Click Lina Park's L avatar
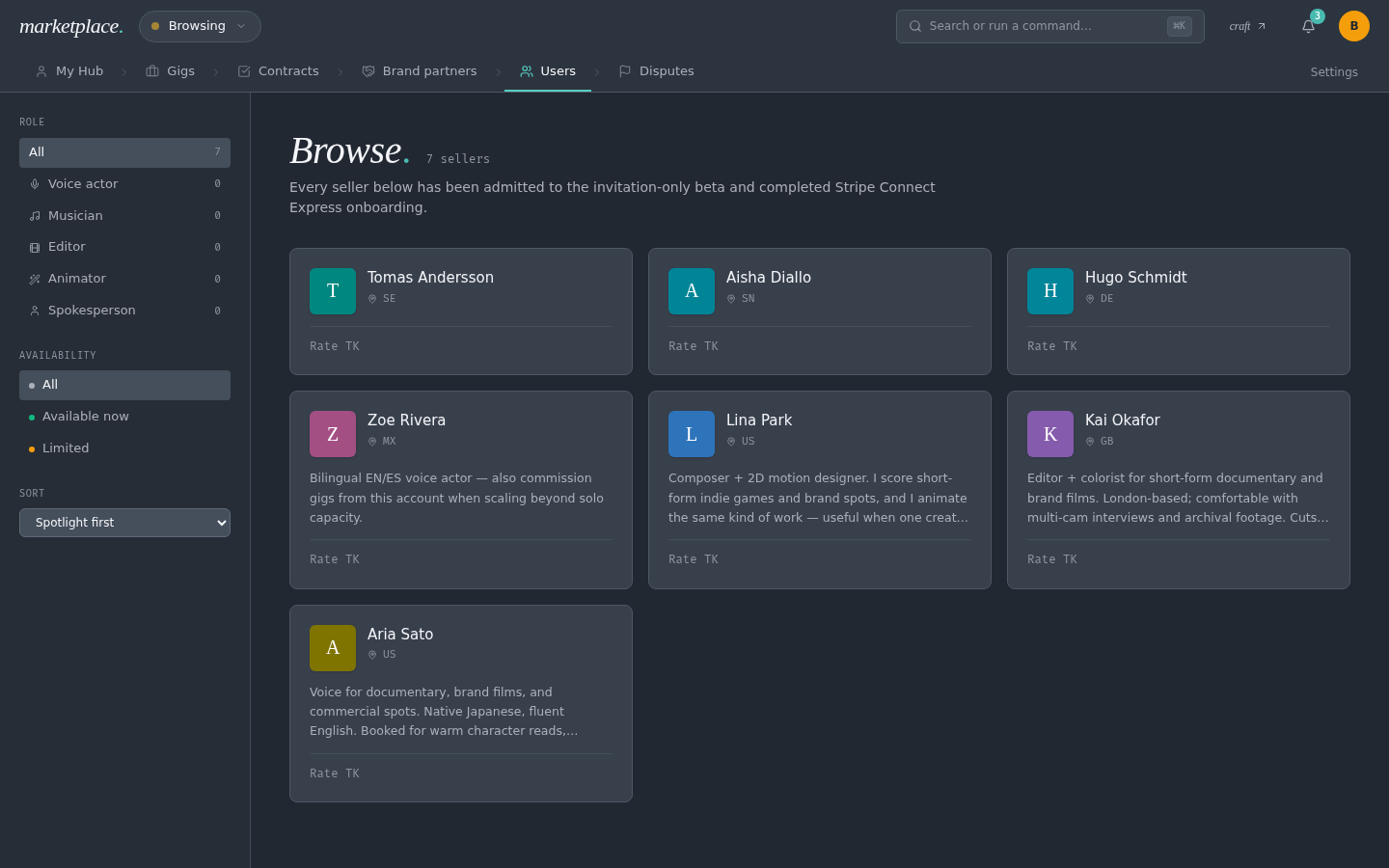The image size is (1389, 868). point(692,434)
